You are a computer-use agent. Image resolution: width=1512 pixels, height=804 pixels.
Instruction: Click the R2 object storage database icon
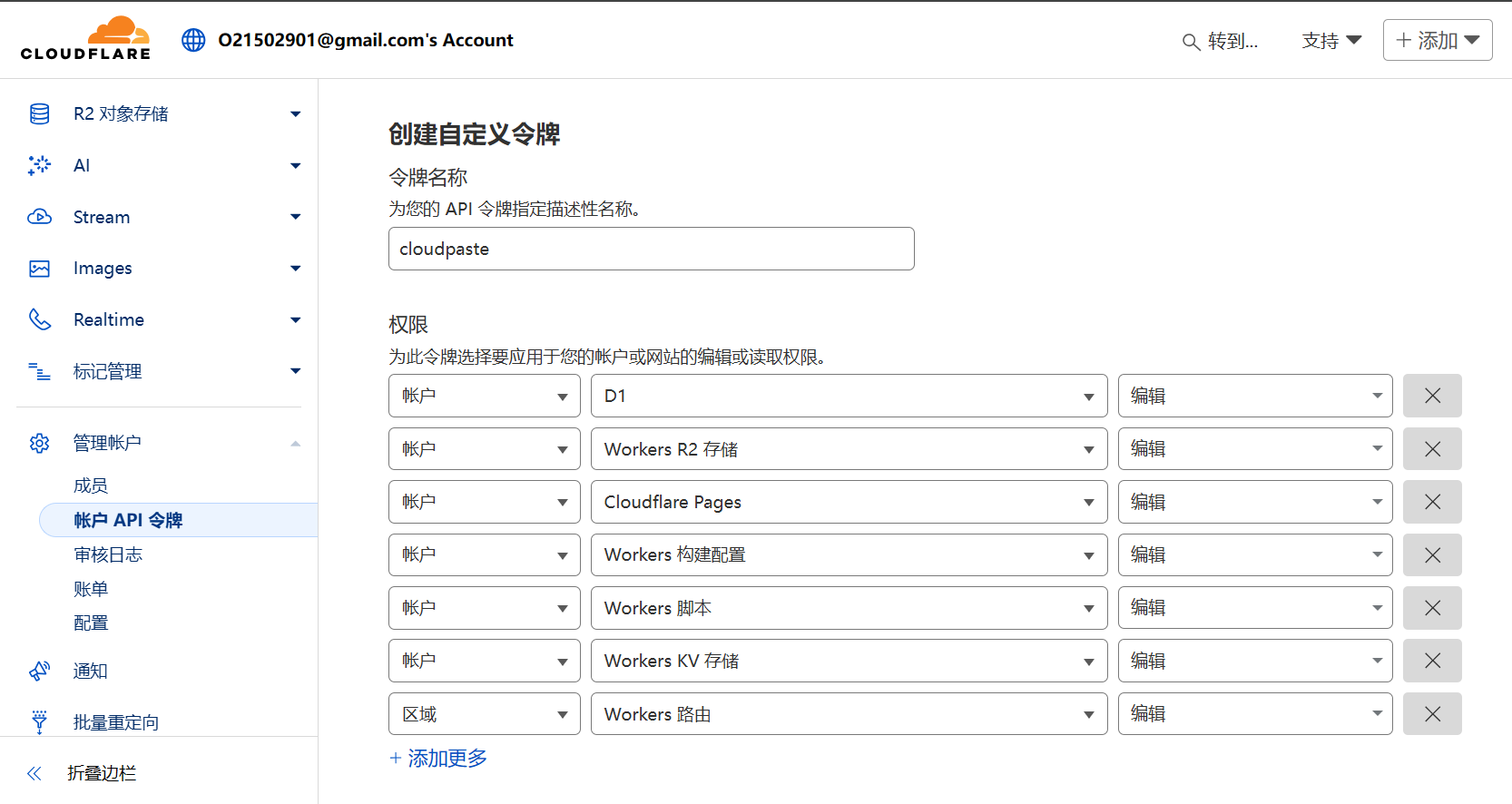tap(39, 113)
